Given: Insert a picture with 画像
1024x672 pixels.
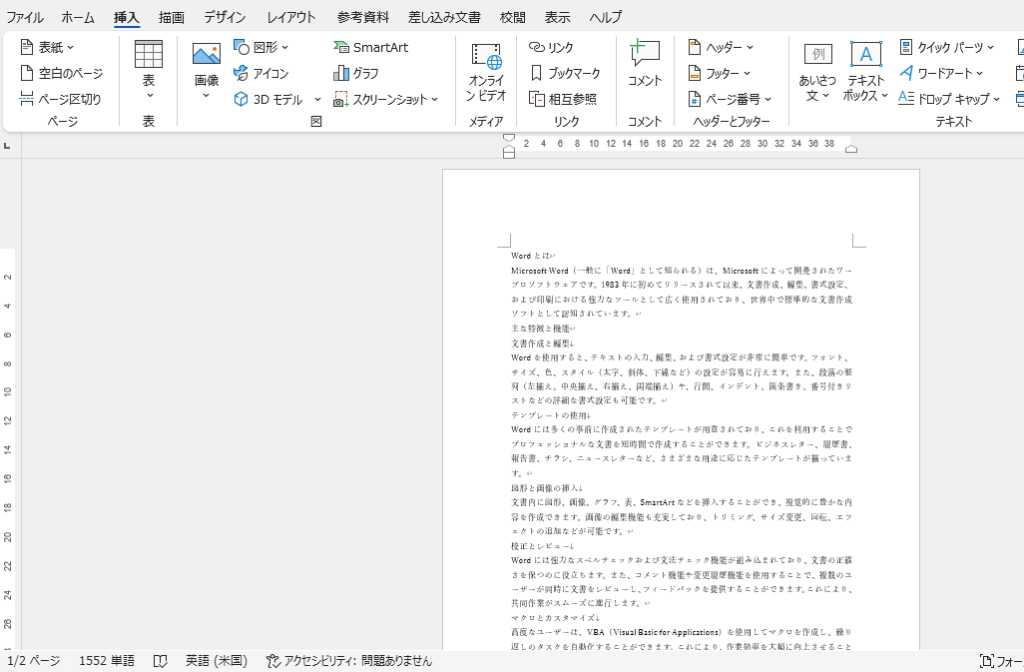Looking at the screenshot, I should click(x=206, y=71).
